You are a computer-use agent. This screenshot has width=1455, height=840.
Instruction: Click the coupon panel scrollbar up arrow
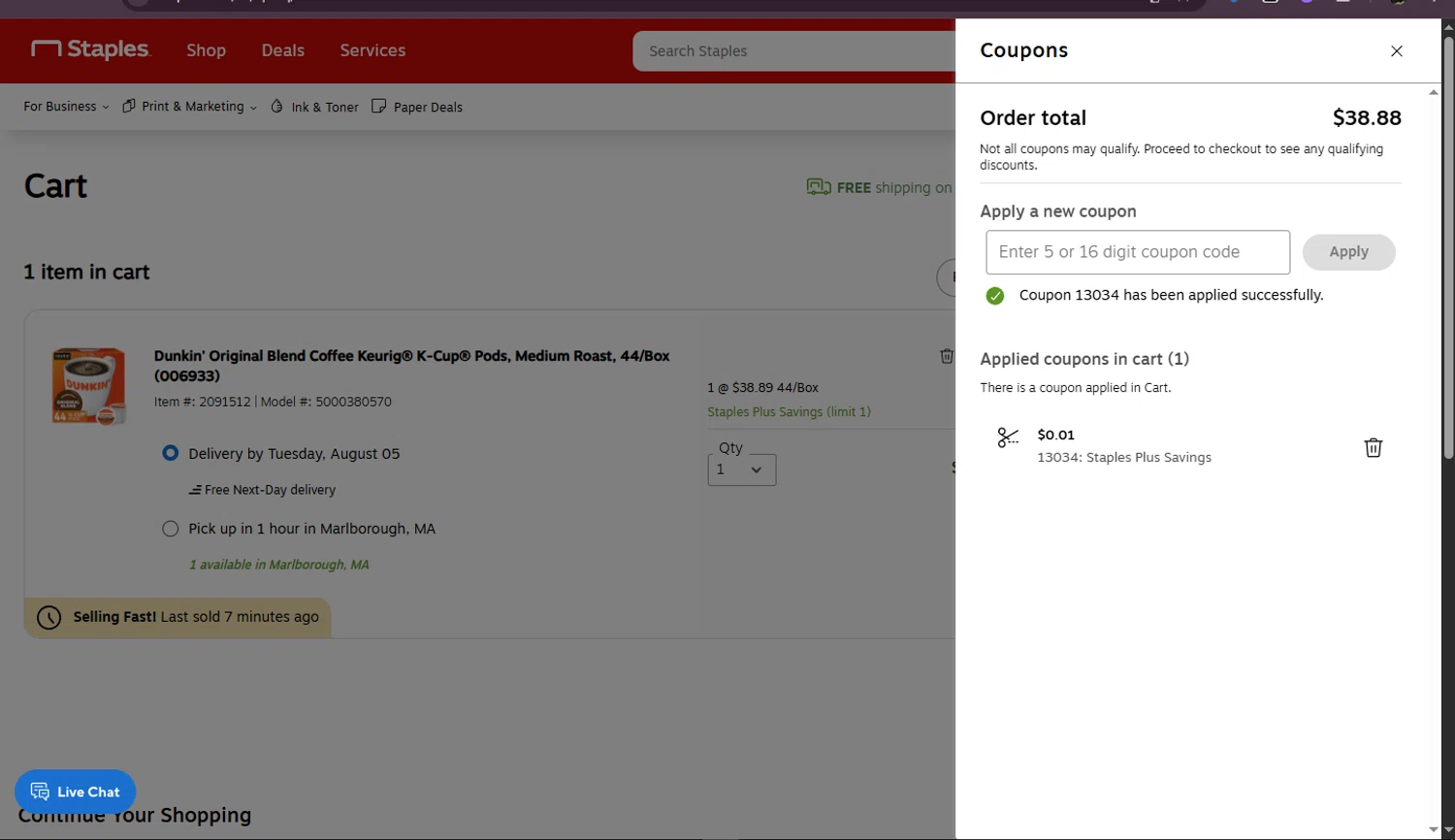pos(1434,92)
